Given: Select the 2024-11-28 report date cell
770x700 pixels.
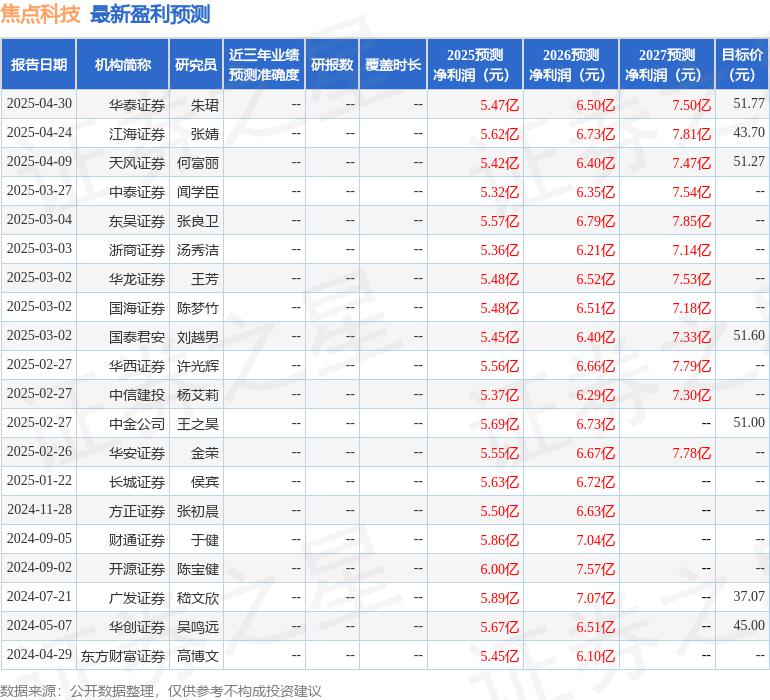Looking at the screenshot, I should [x=40, y=510].
